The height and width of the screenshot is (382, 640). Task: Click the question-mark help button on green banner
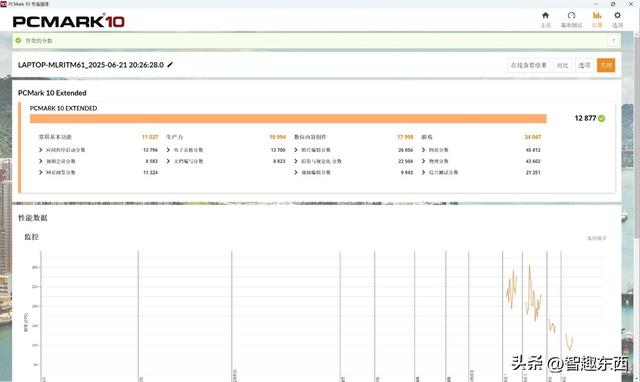pyautogui.click(x=613, y=40)
